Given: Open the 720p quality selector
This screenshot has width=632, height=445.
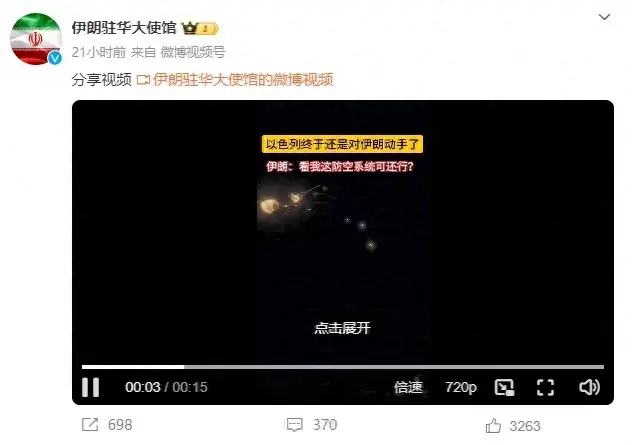Looking at the screenshot, I should pyautogui.click(x=461, y=387).
